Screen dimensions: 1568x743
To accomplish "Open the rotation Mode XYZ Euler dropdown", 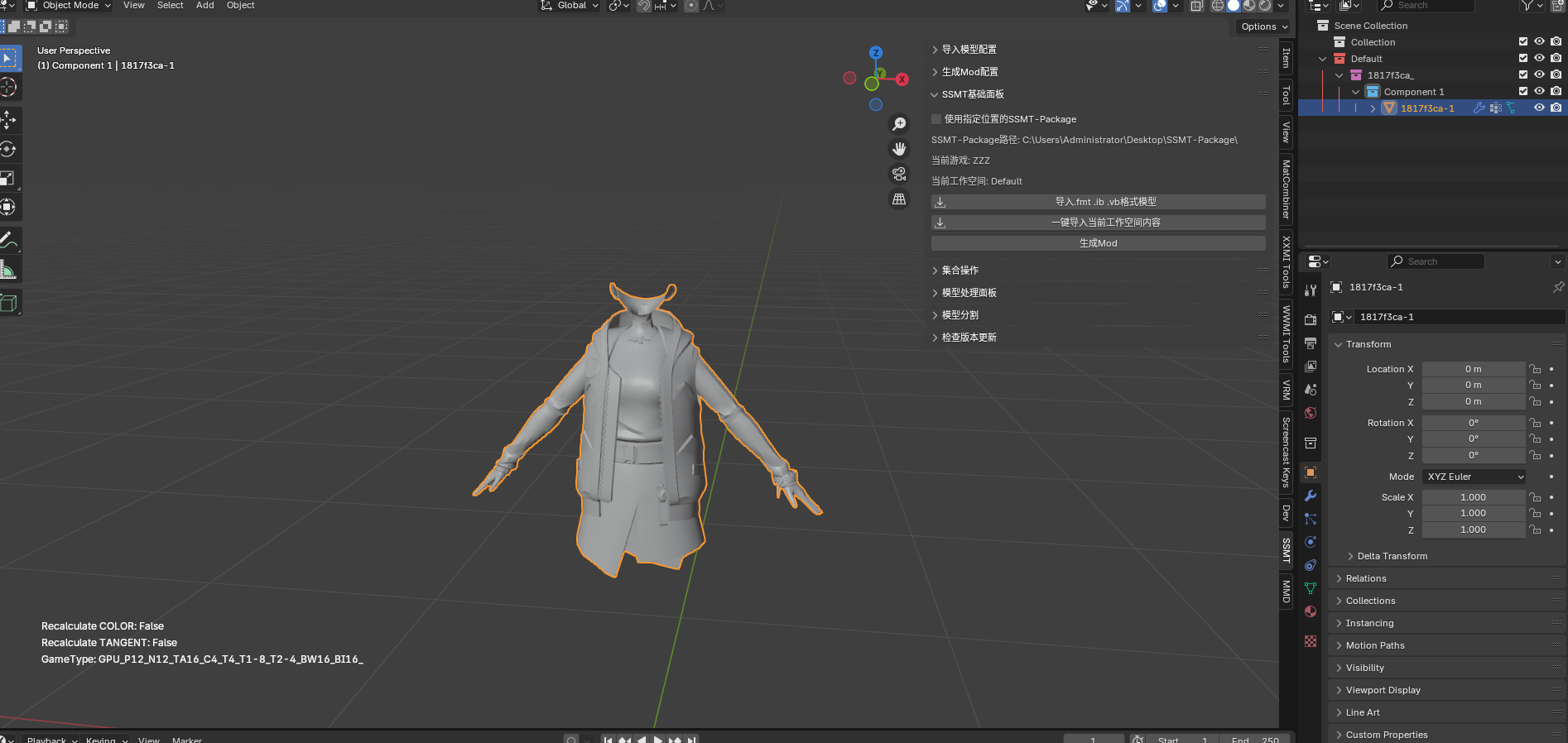I will point(1474,477).
